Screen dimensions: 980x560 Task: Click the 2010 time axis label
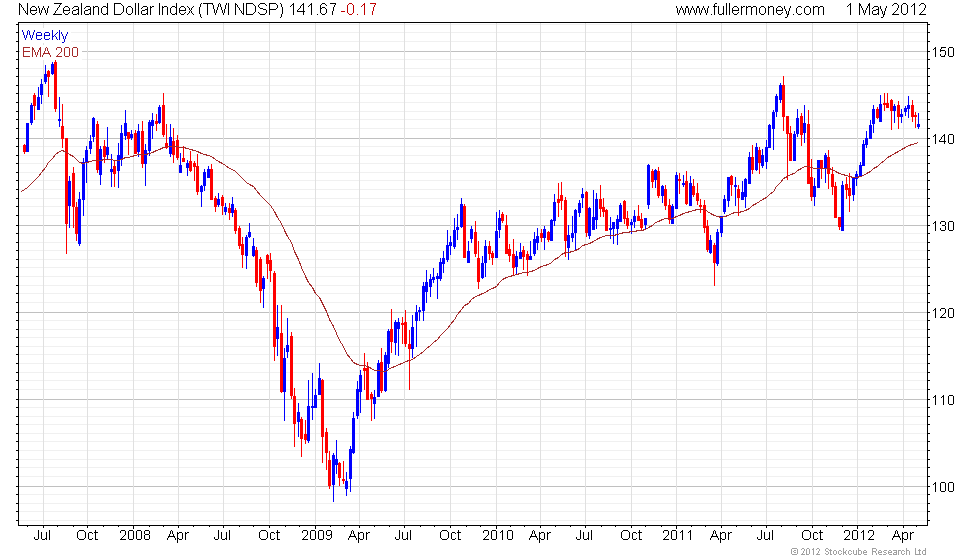point(498,535)
